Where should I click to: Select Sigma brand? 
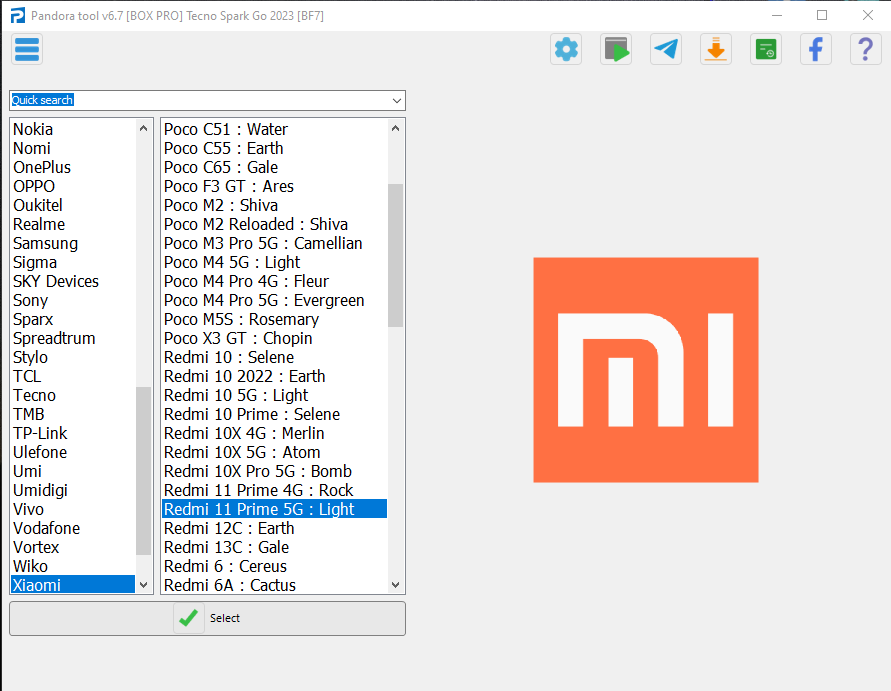click(73, 262)
